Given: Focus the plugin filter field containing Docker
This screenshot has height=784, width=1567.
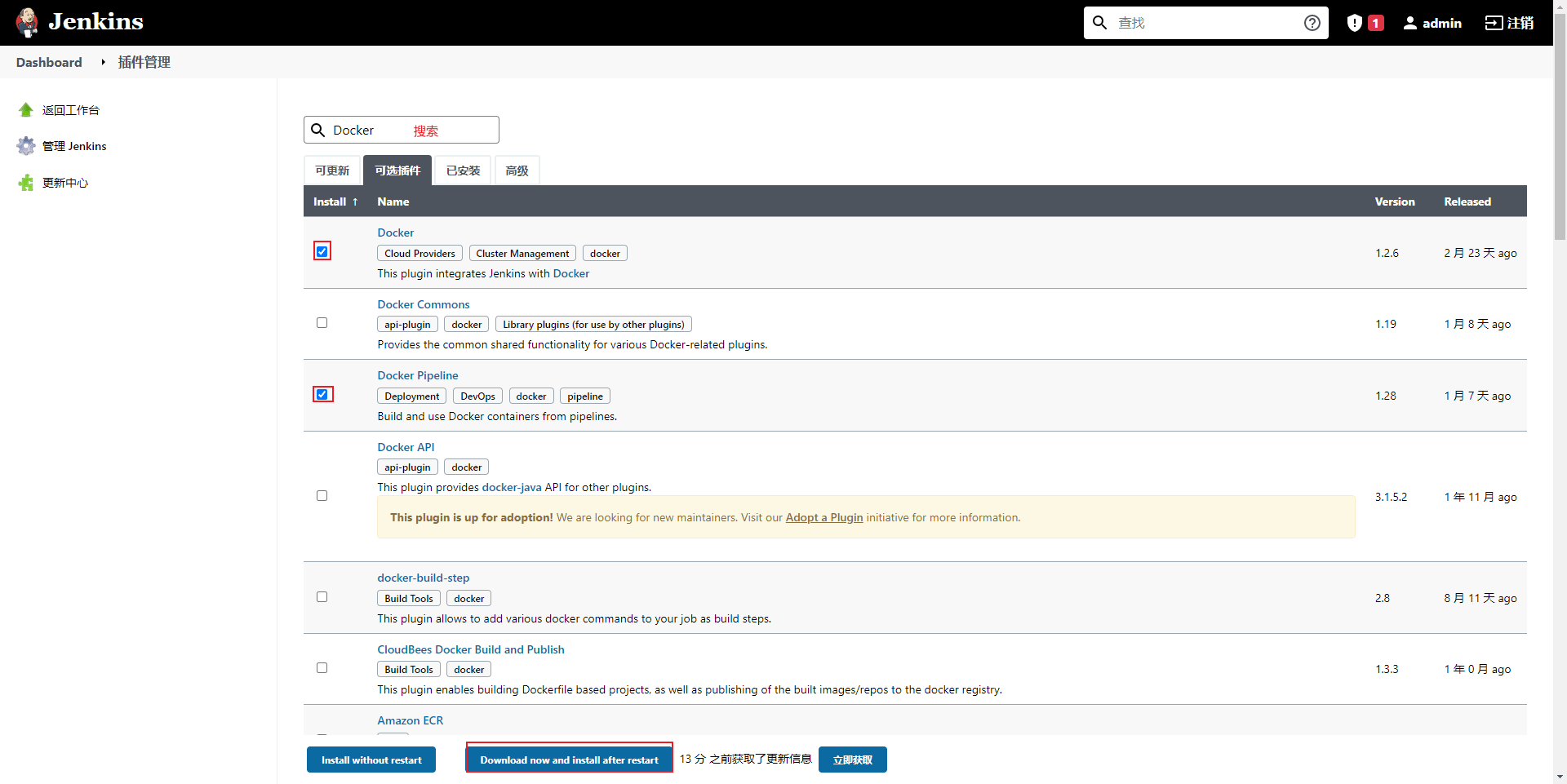Looking at the screenshot, I should tap(402, 130).
